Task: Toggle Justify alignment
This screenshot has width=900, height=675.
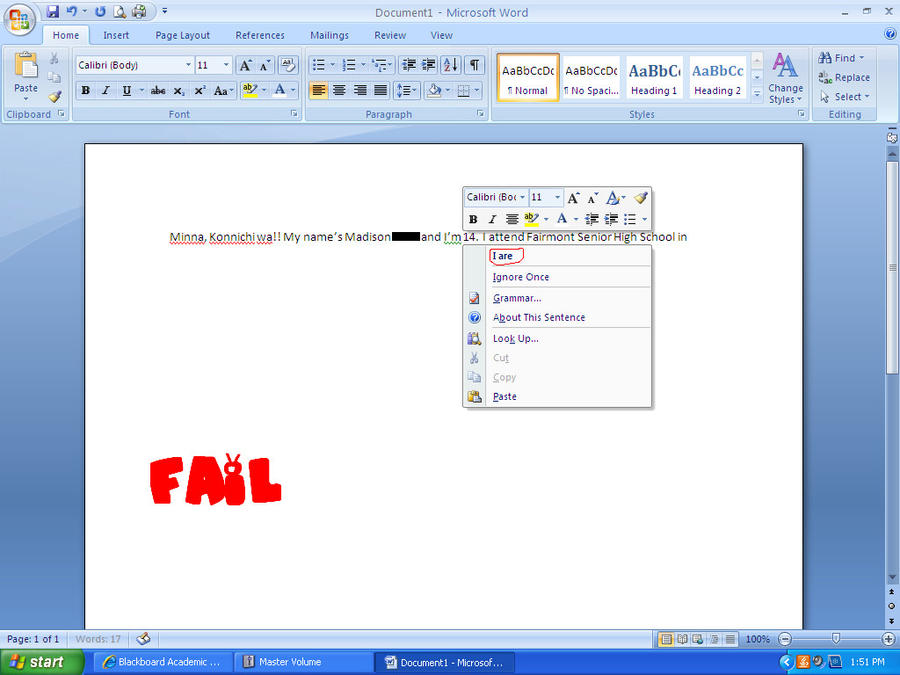Action: (x=381, y=91)
